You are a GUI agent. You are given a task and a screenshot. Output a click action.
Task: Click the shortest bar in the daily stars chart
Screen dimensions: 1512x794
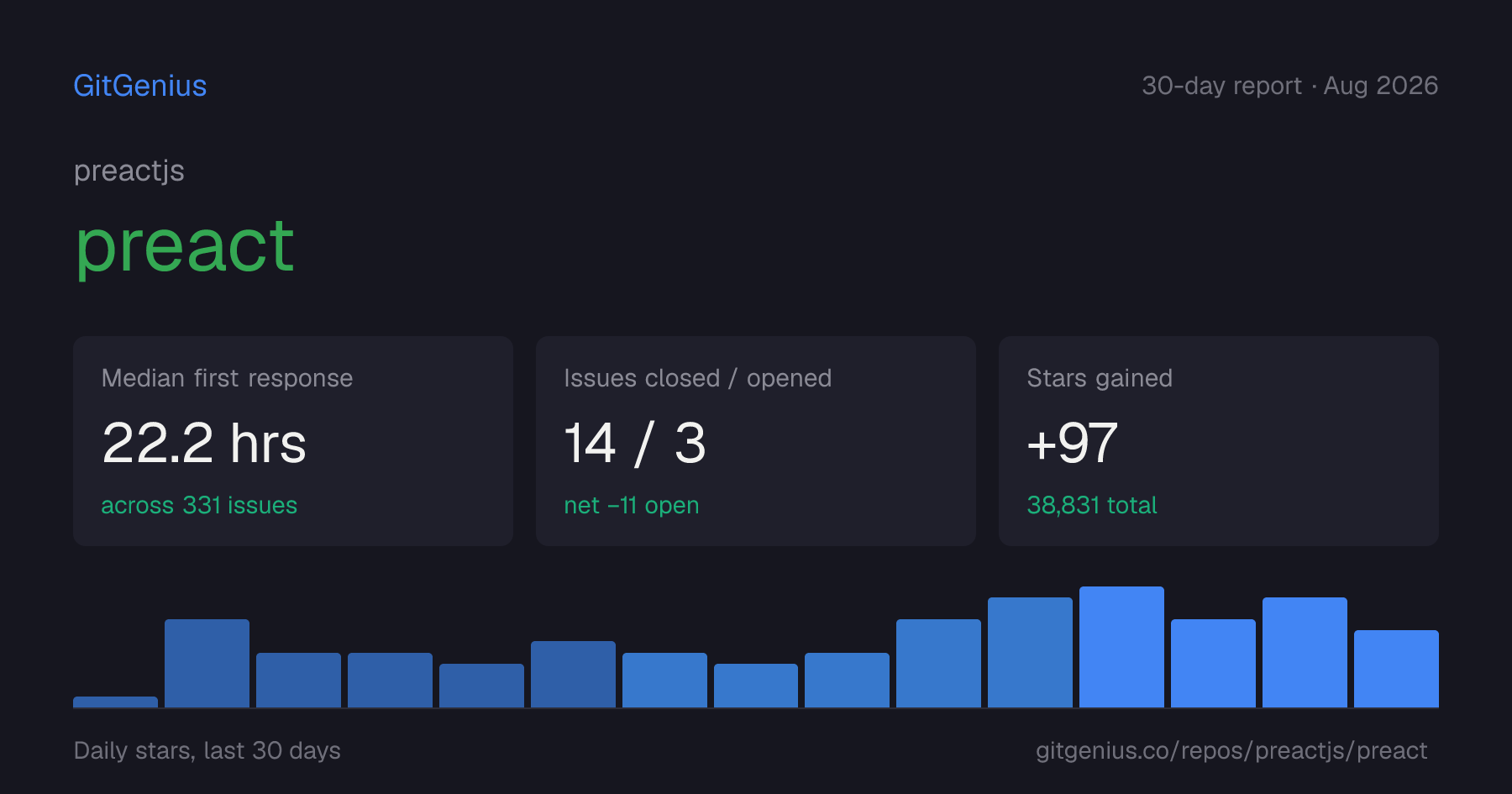[115, 702]
